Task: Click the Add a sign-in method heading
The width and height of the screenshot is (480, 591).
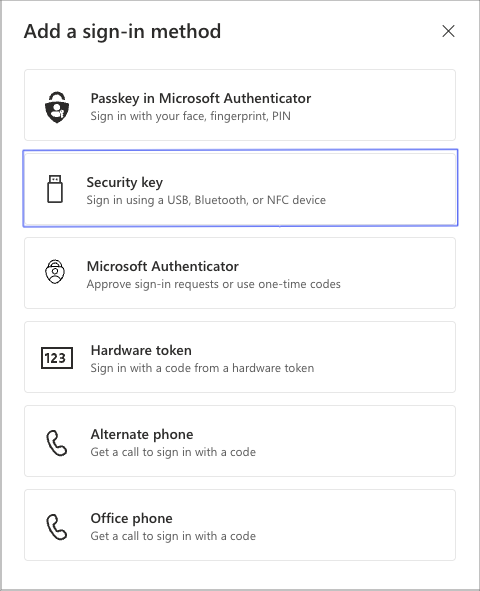Action: tap(122, 32)
